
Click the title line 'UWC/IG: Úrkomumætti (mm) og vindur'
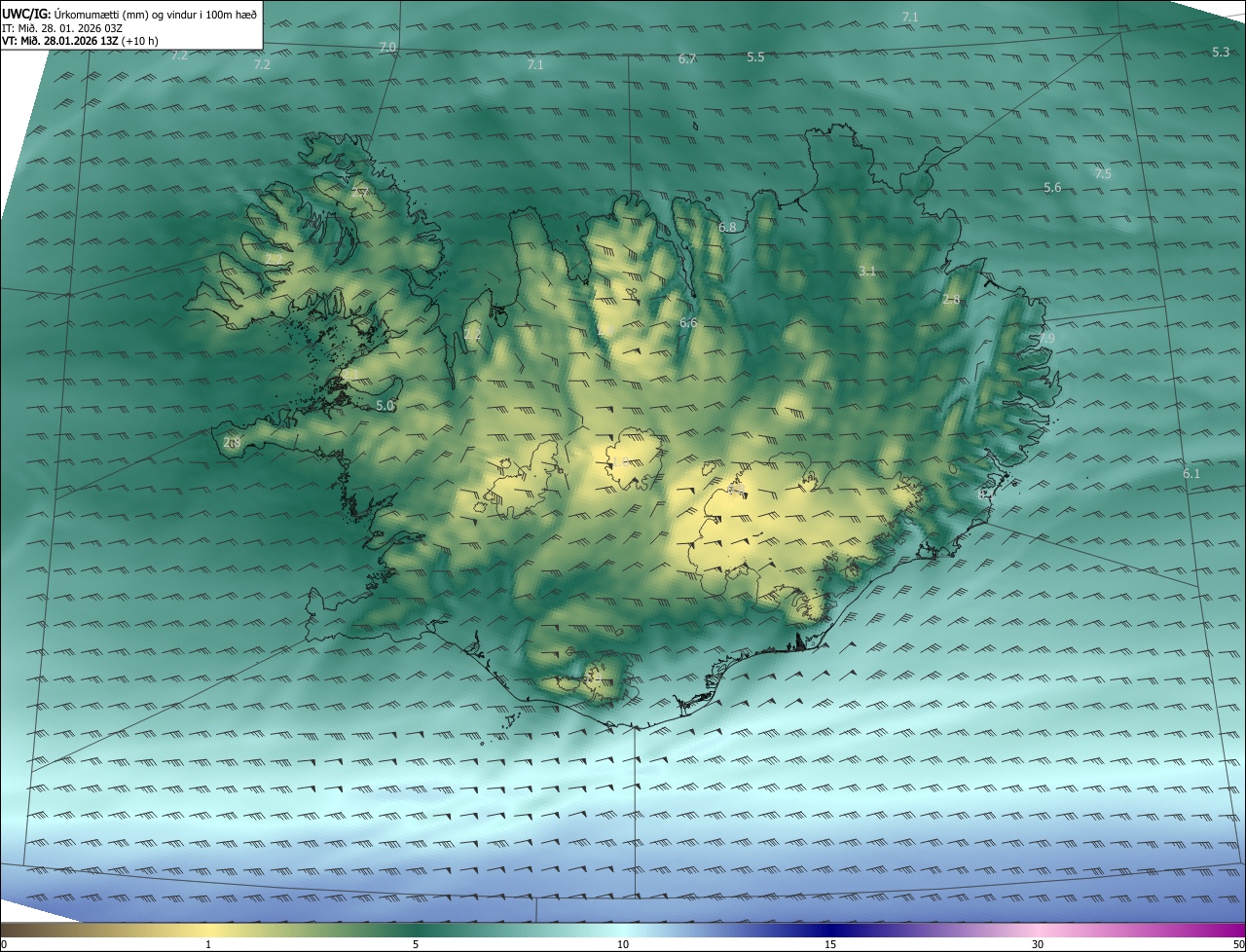(x=129, y=13)
